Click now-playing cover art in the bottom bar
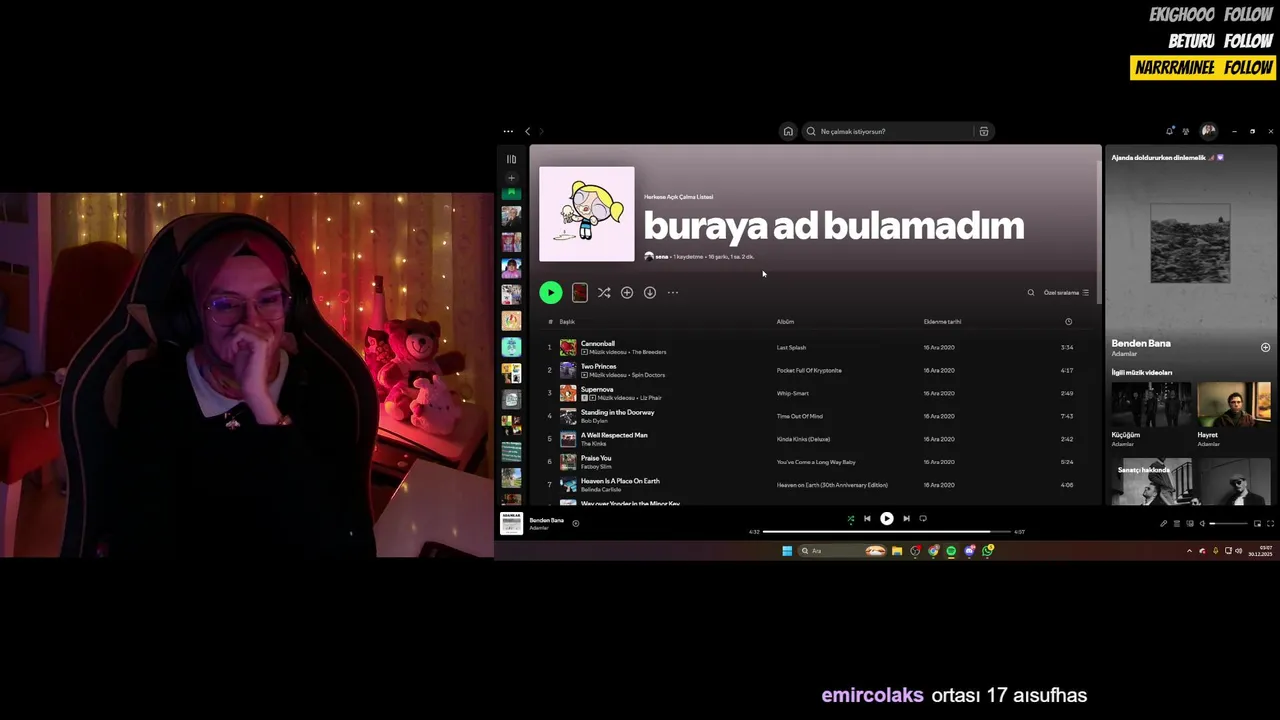 point(511,523)
